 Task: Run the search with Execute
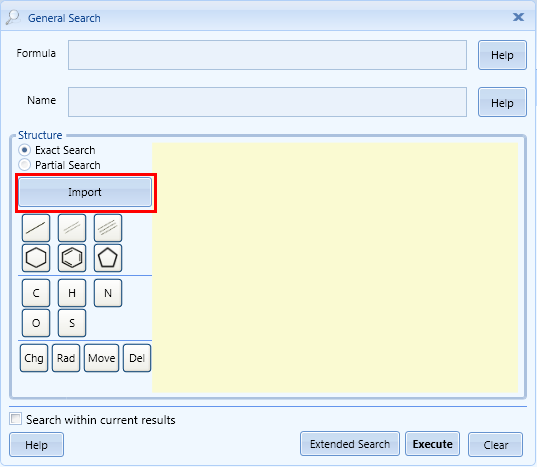433,444
